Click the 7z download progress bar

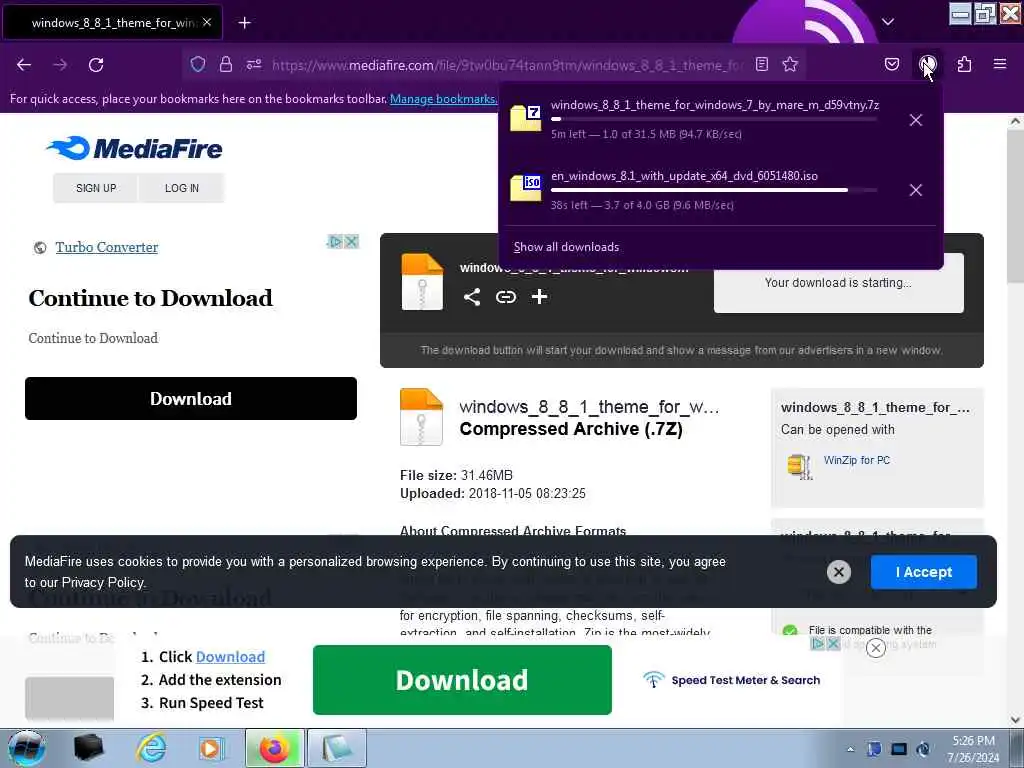pyautogui.click(x=714, y=119)
